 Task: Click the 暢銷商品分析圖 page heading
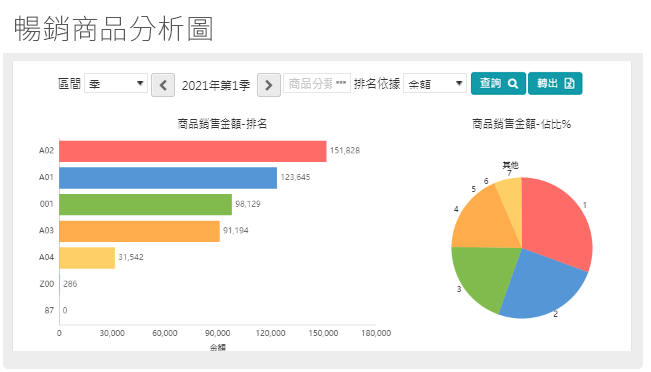coord(114,29)
